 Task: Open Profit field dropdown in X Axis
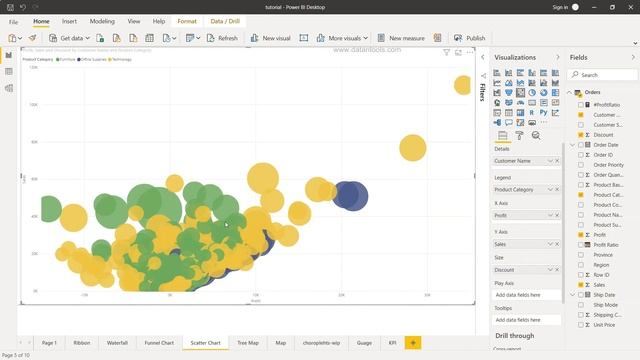point(550,215)
